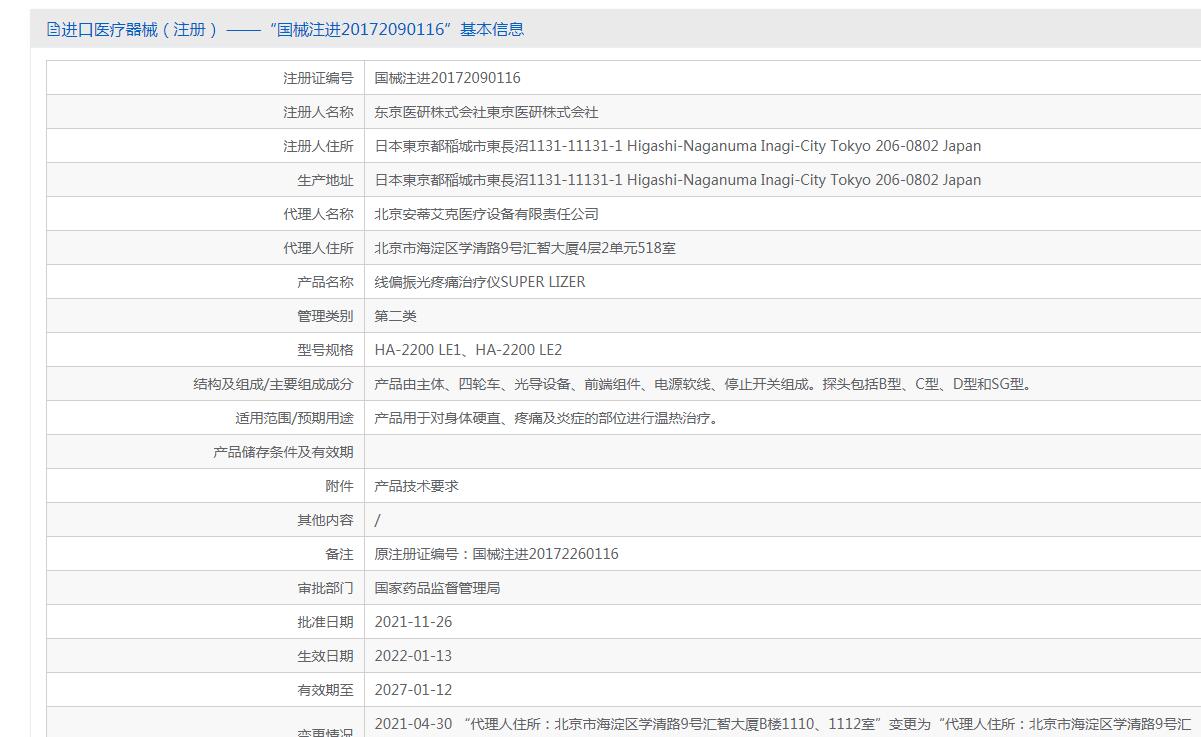Screen dimensions: 1201x737
Task: Select label 结构及组成/主要组成成分
Action: coord(273,384)
